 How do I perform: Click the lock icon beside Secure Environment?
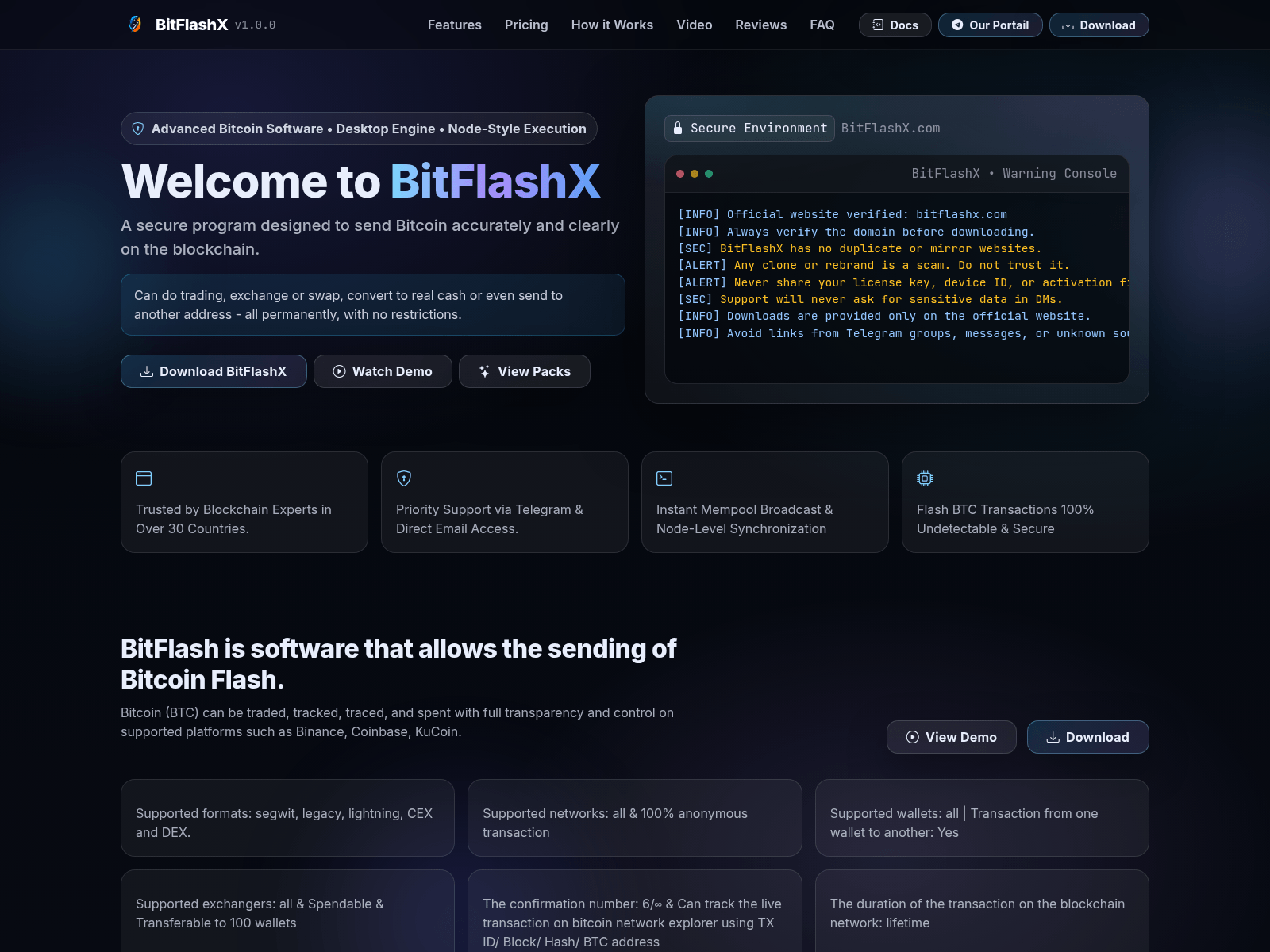[x=678, y=129]
